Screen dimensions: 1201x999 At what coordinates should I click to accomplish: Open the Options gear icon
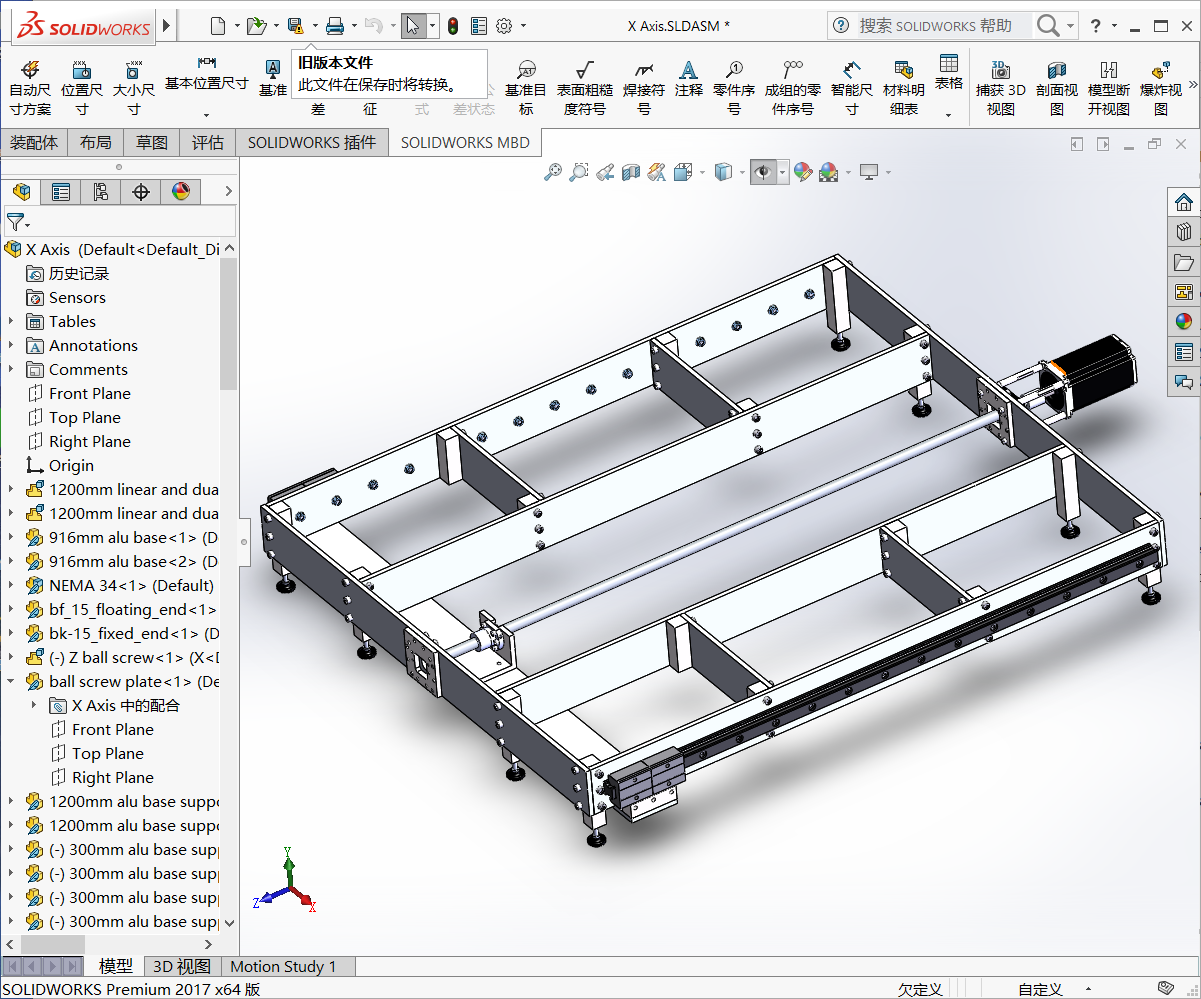pos(504,25)
